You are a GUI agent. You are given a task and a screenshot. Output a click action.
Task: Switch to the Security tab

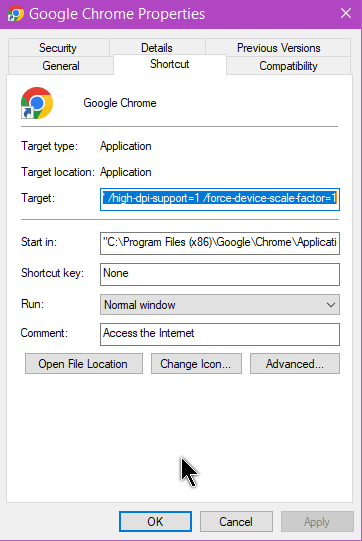coord(58,48)
